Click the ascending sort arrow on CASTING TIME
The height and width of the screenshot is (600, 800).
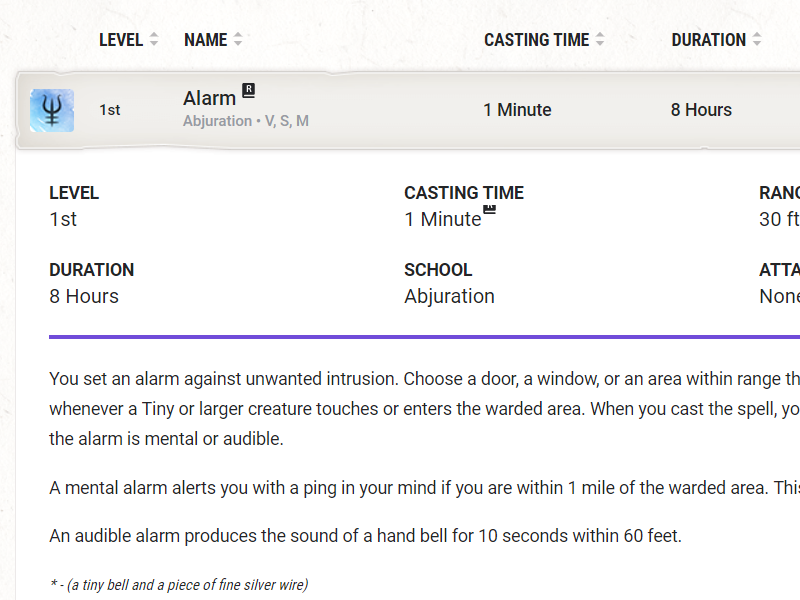(x=599, y=36)
